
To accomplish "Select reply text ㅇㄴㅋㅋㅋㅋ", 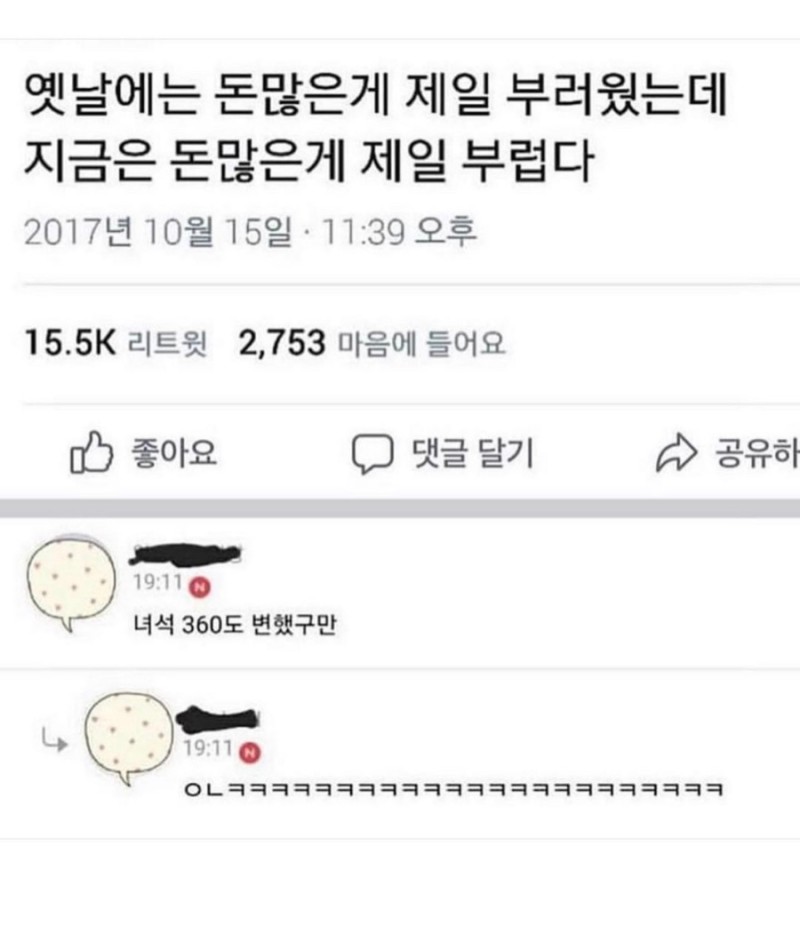I will click(x=454, y=790).
